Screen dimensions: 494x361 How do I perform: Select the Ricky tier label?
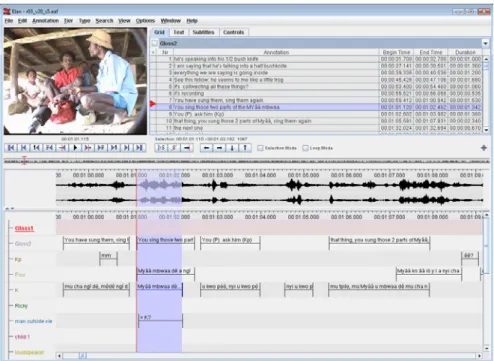click(21, 306)
